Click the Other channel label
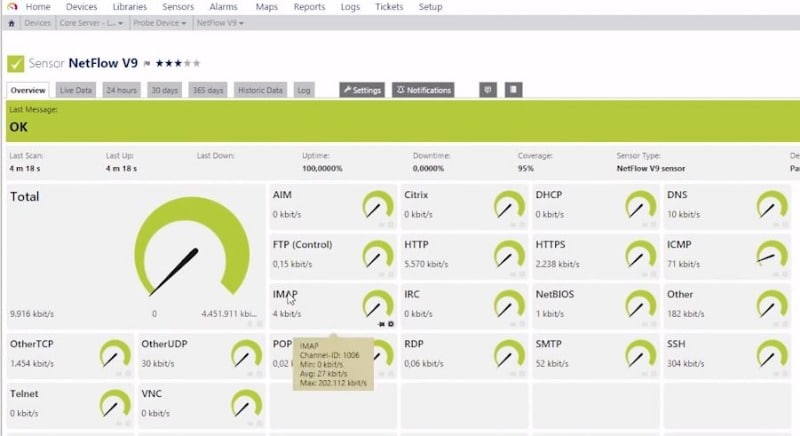The width and height of the screenshot is (800, 436). [680, 295]
